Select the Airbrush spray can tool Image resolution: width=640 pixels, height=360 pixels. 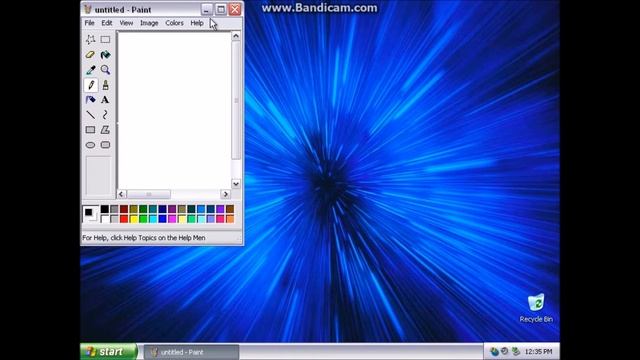[x=90, y=100]
